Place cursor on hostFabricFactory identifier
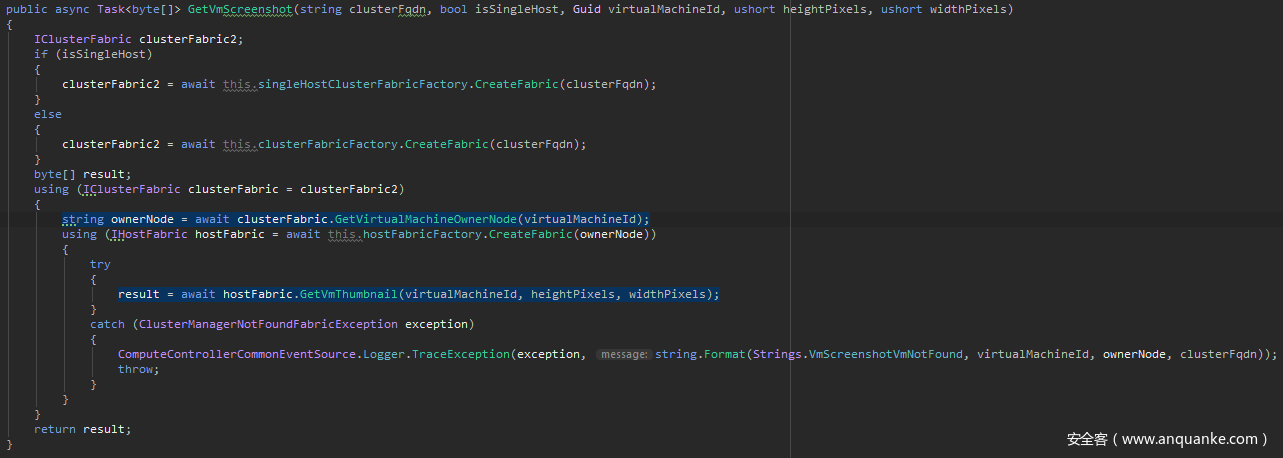Viewport: 1283px width, 458px height. tap(423, 234)
